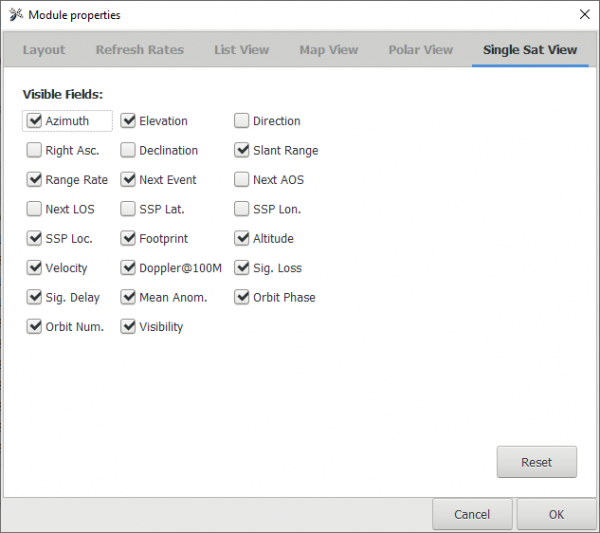Viewport: 600px width, 533px height.
Task: Select the List View tab
Action: [x=242, y=50]
